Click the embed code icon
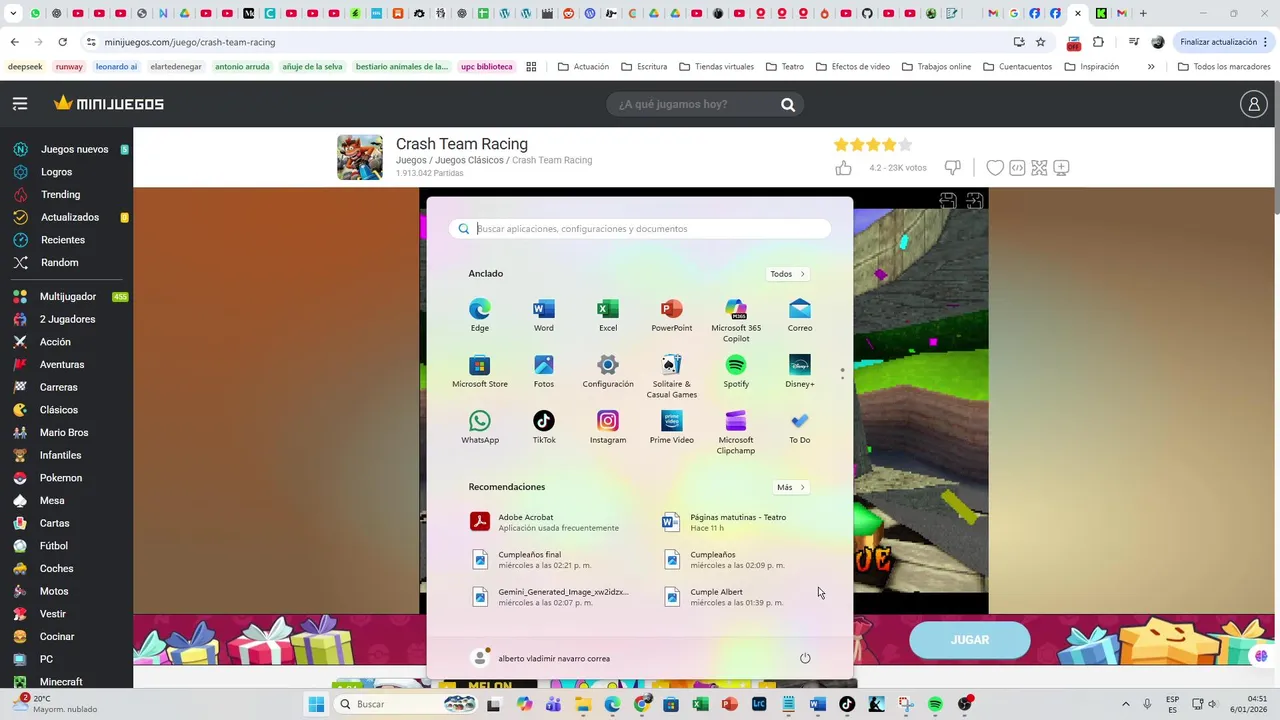The height and width of the screenshot is (720, 1280). [x=1017, y=168]
